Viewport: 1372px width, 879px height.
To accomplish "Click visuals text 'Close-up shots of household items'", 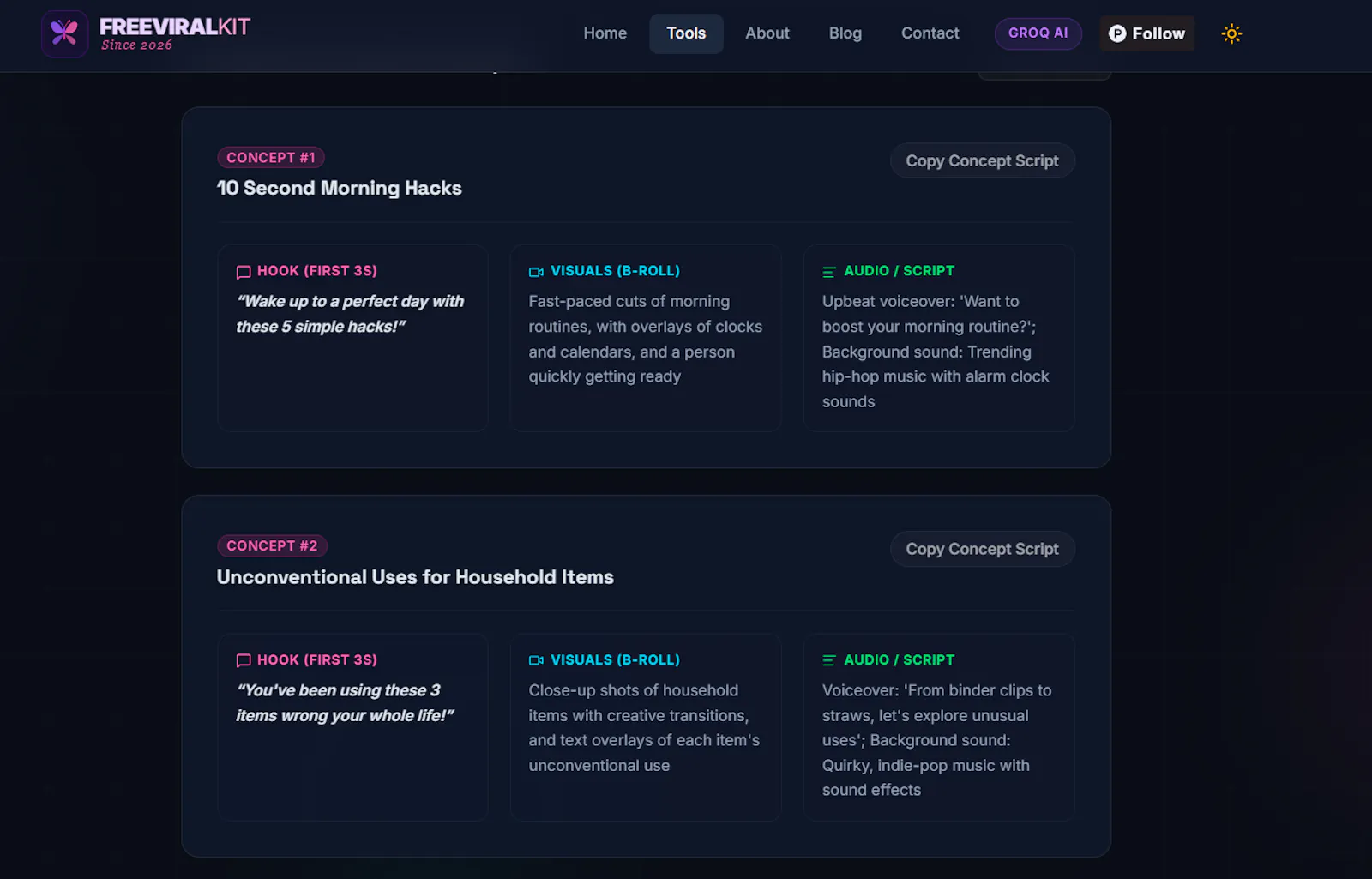I will (644, 728).
